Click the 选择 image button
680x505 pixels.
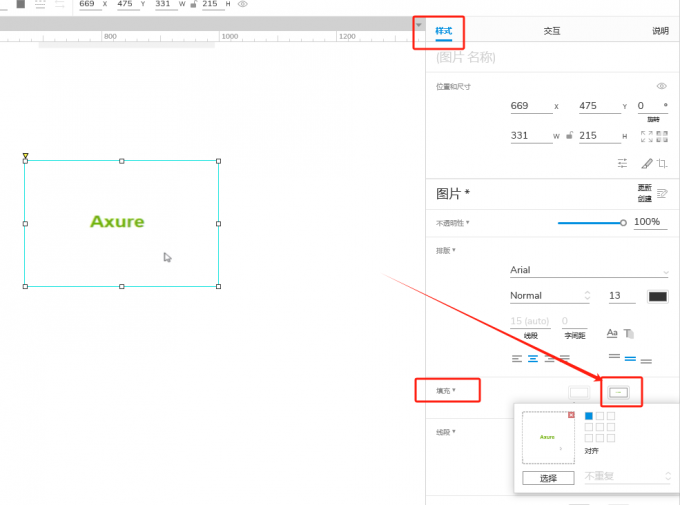(548, 478)
